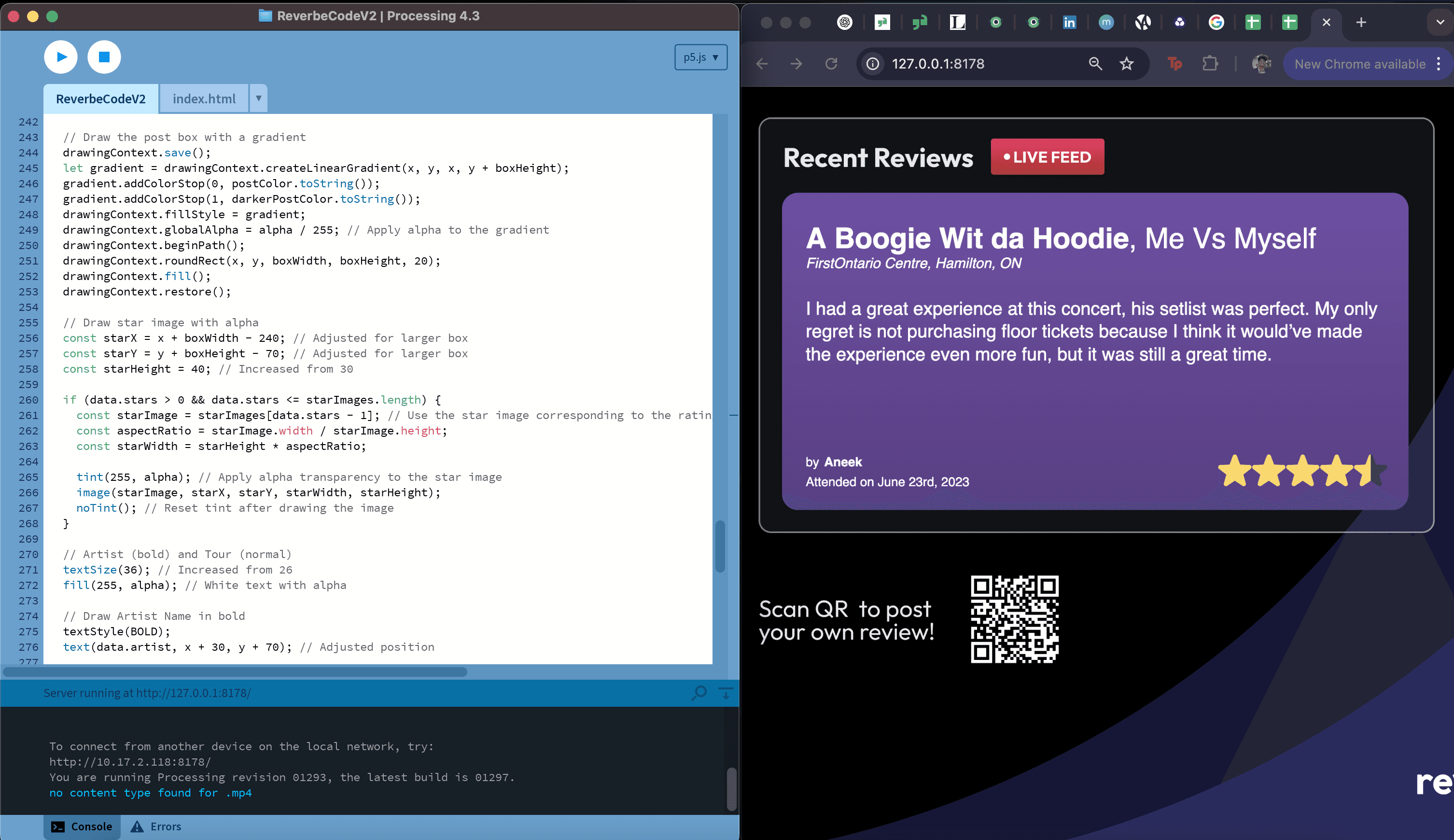Click the console search magnifier icon

(x=699, y=692)
